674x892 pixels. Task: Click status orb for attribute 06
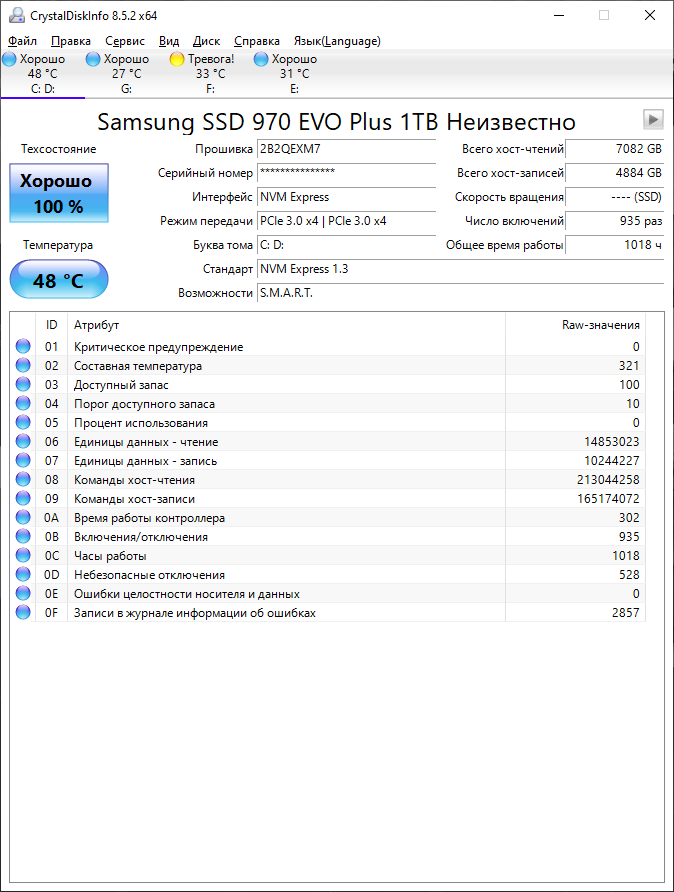(23, 441)
